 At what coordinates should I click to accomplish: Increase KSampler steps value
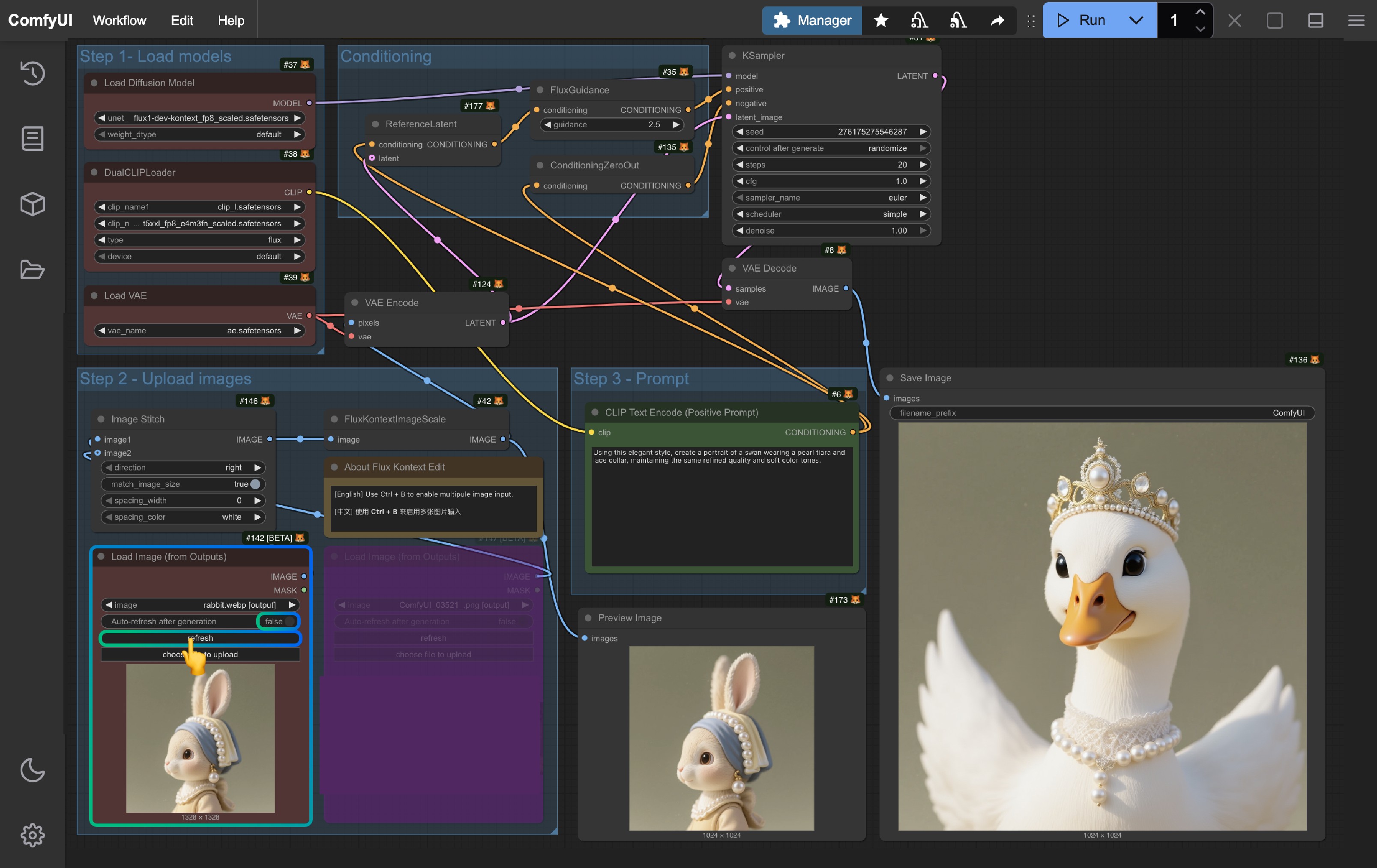(x=923, y=165)
